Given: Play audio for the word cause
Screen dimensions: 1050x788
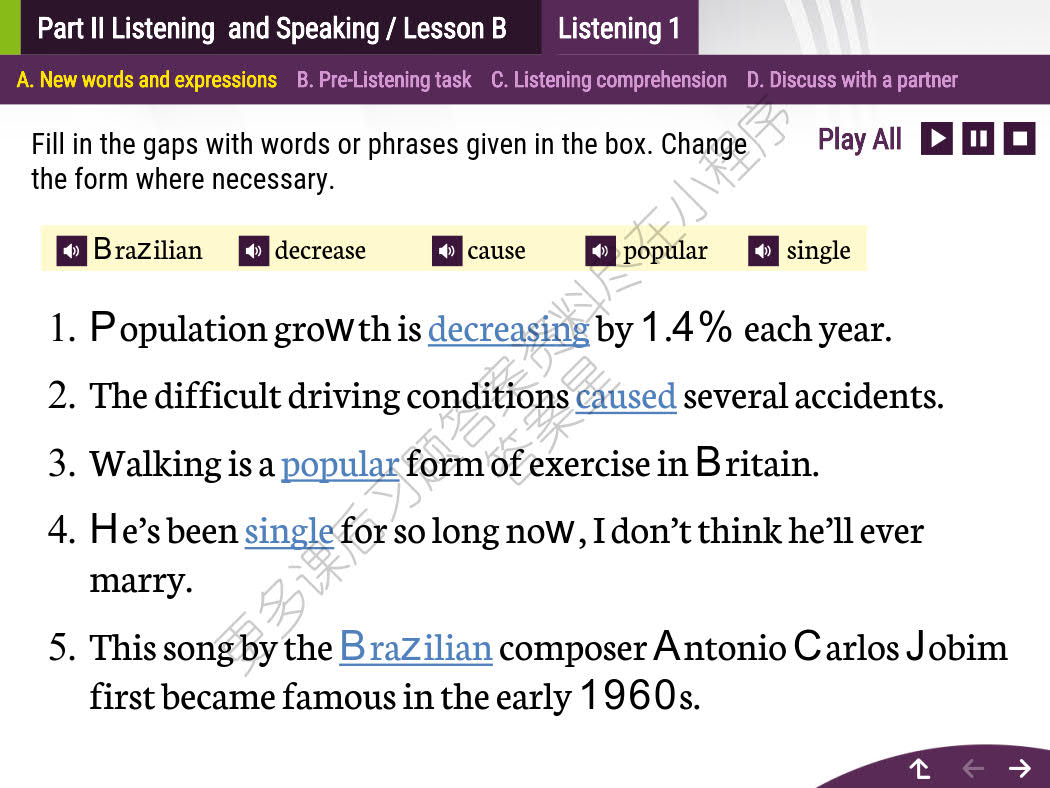Looking at the screenshot, I should [x=447, y=250].
